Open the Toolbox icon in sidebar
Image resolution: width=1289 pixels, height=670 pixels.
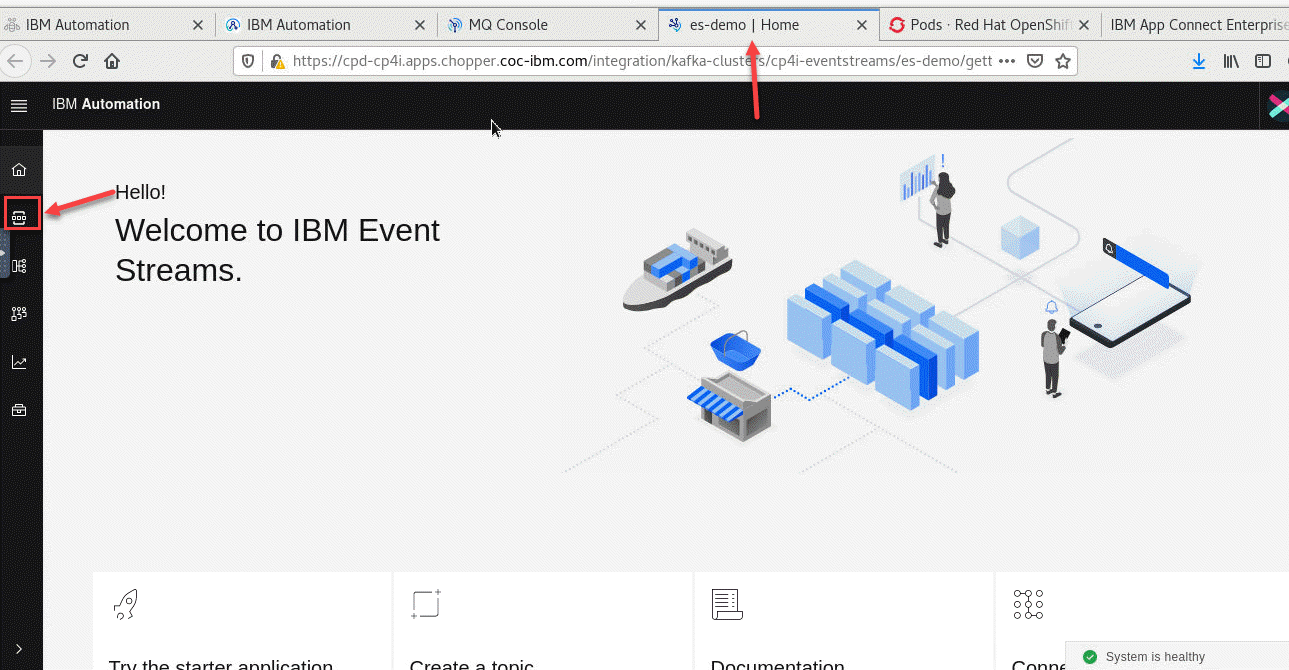[19, 410]
